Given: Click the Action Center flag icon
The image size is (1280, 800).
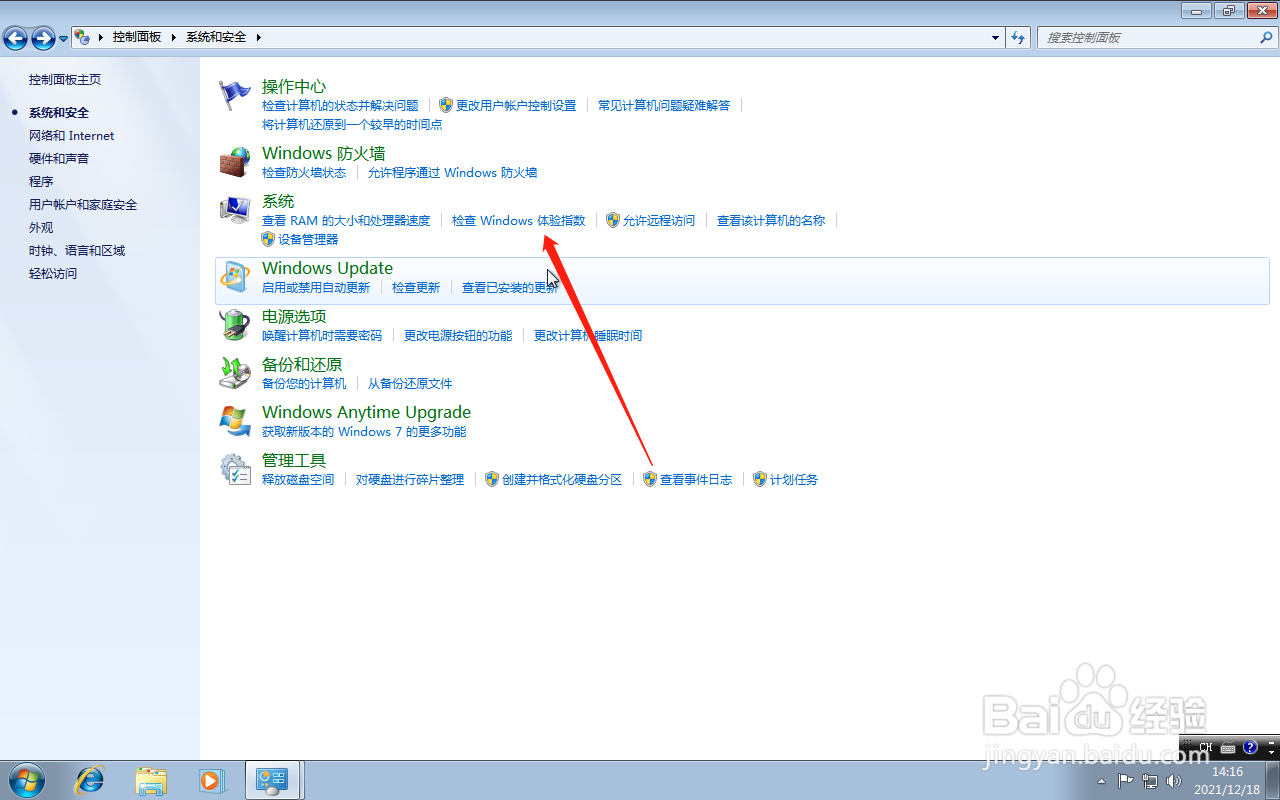Looking at the screenshot, I should pyautogui.click(x=235, y=95).
